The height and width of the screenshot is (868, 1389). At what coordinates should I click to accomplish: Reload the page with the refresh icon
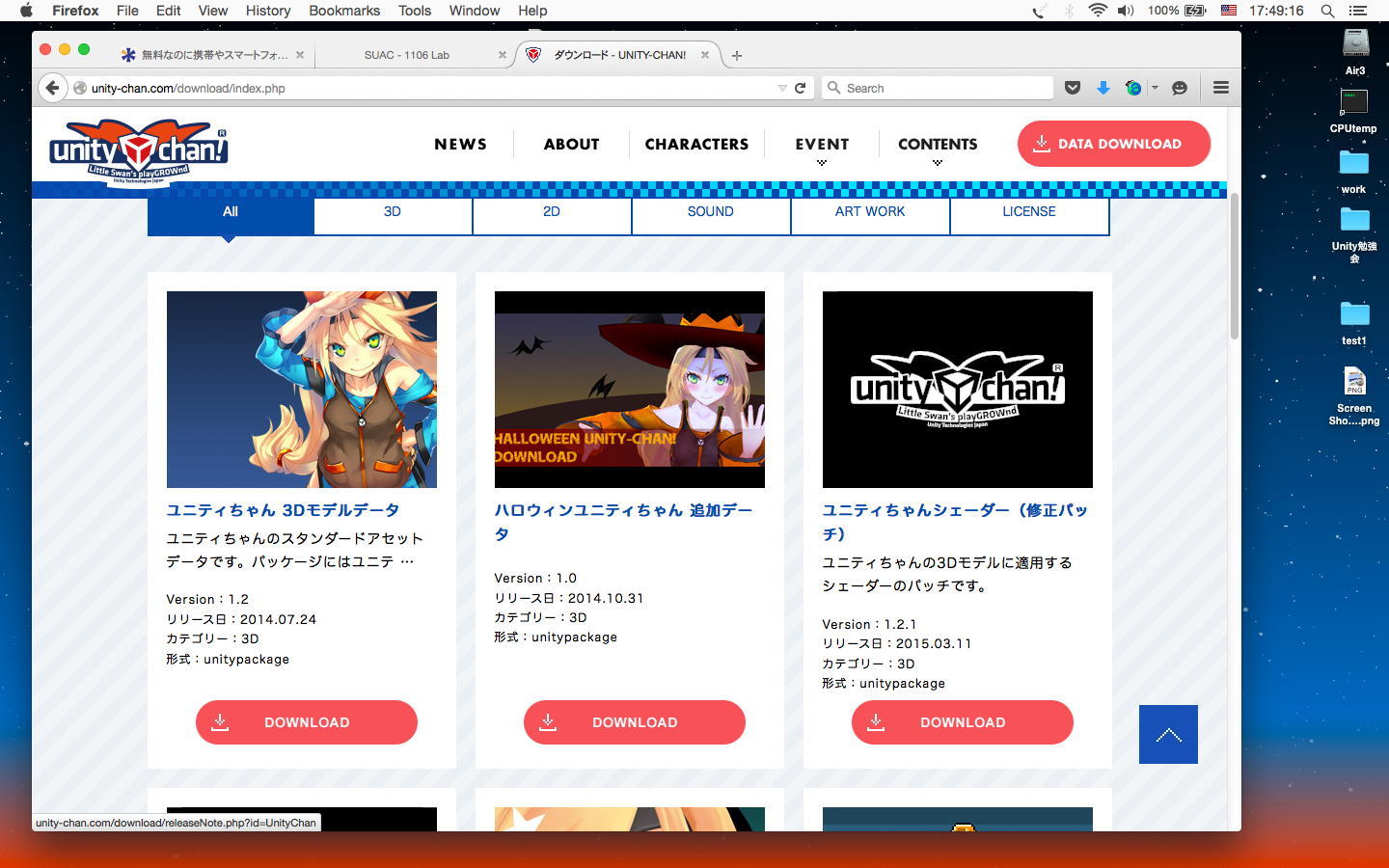click(x=800, y=88)
